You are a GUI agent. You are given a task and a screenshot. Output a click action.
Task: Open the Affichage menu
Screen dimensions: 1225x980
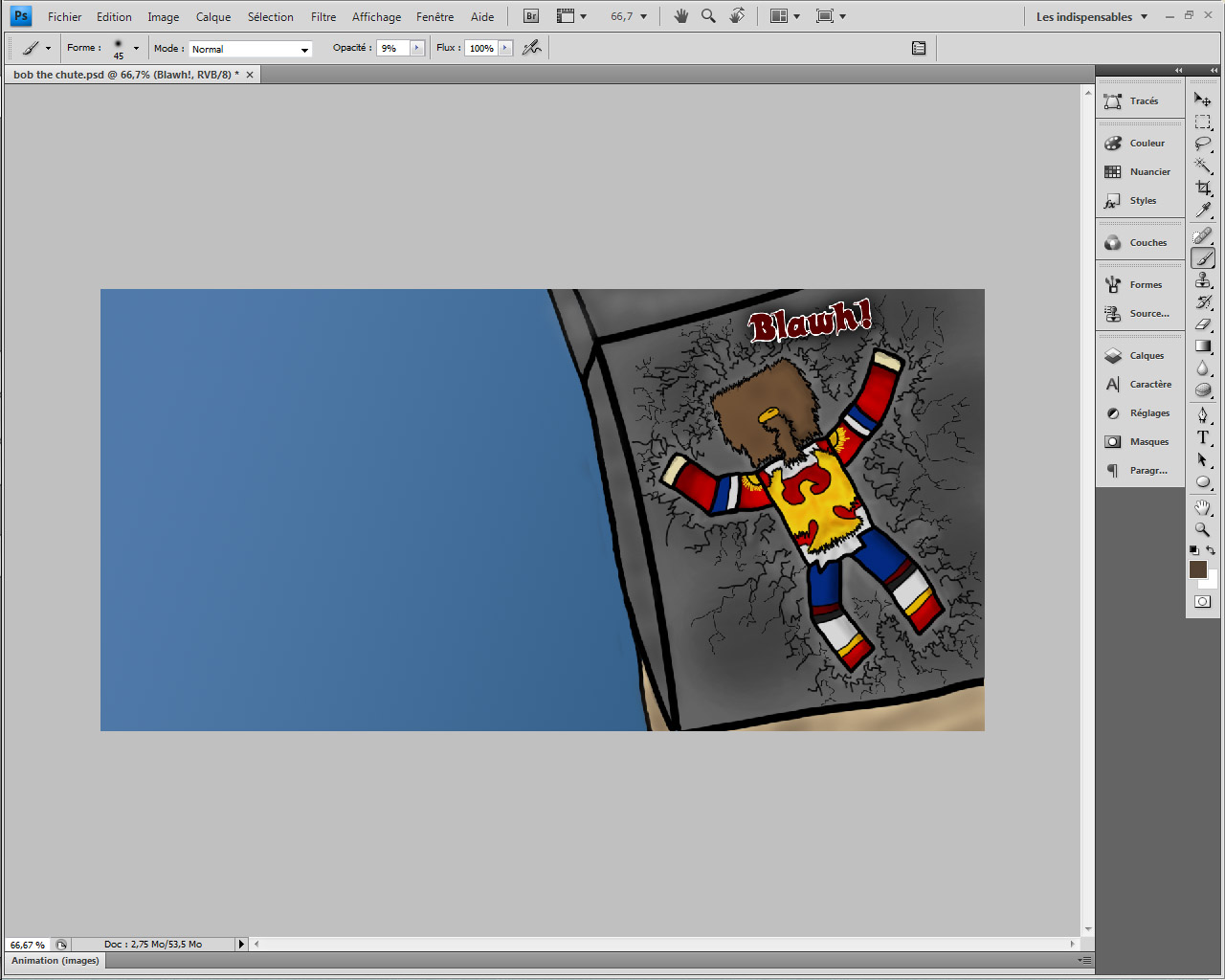click(x=377, y=16)
